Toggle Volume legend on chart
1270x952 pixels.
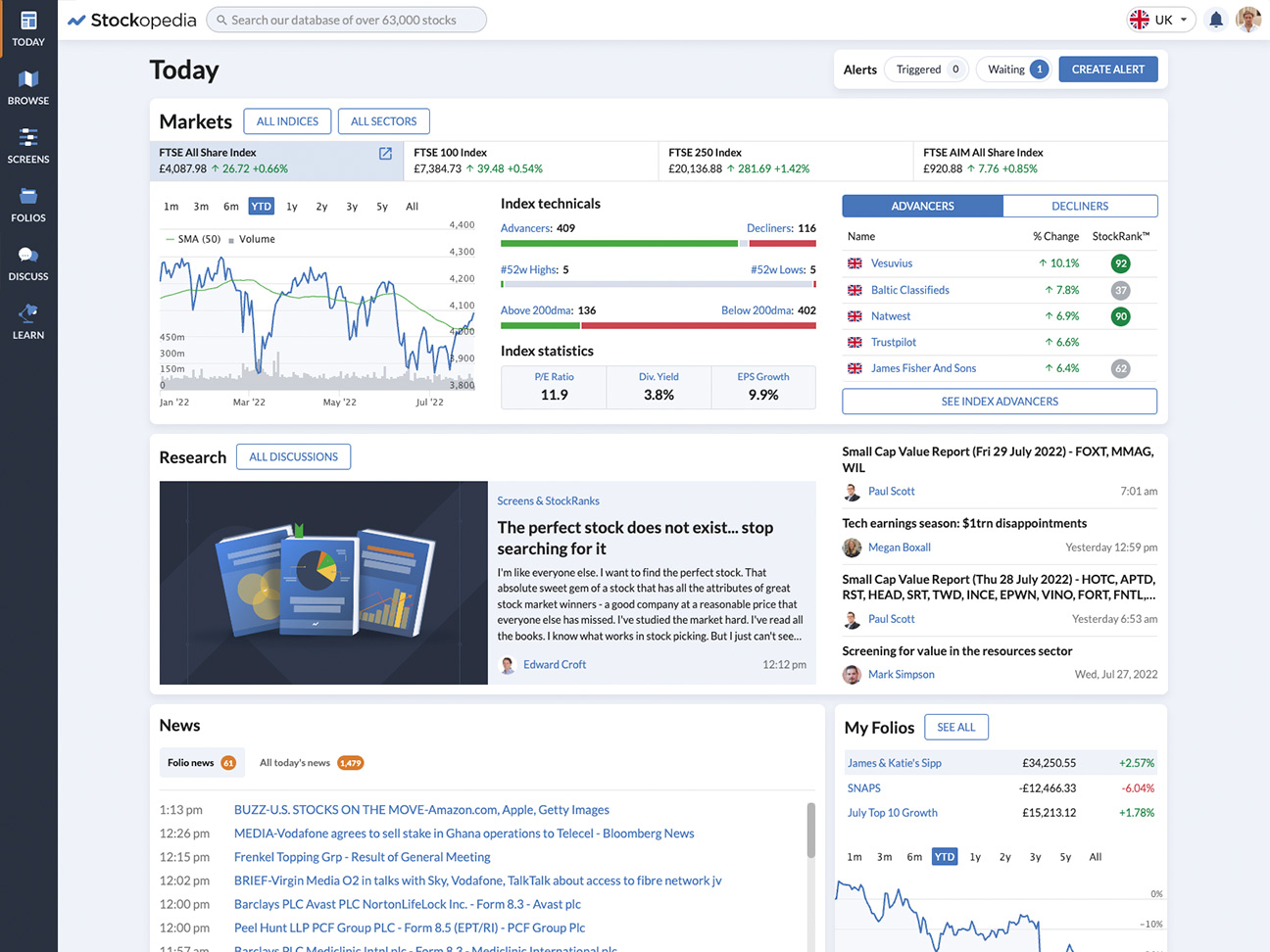click(252, 239)
